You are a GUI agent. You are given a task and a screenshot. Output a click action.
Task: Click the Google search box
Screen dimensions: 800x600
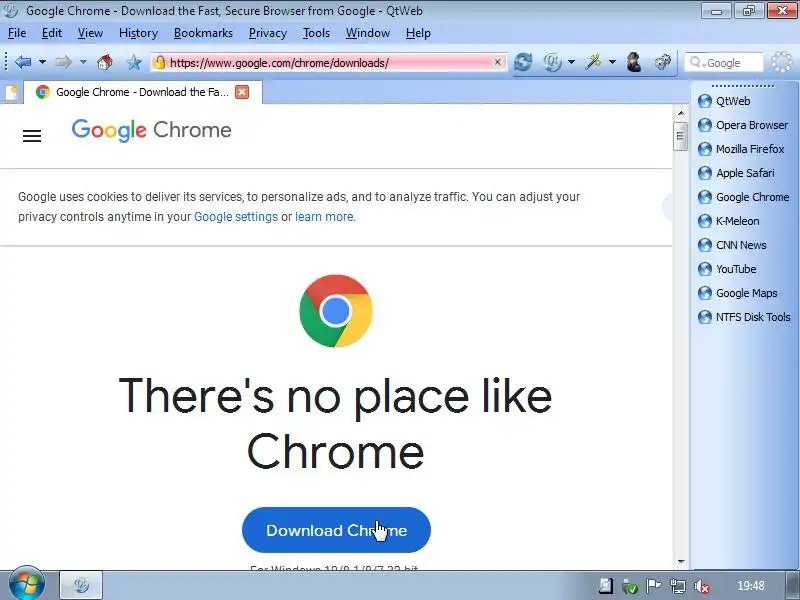point(724,63)
